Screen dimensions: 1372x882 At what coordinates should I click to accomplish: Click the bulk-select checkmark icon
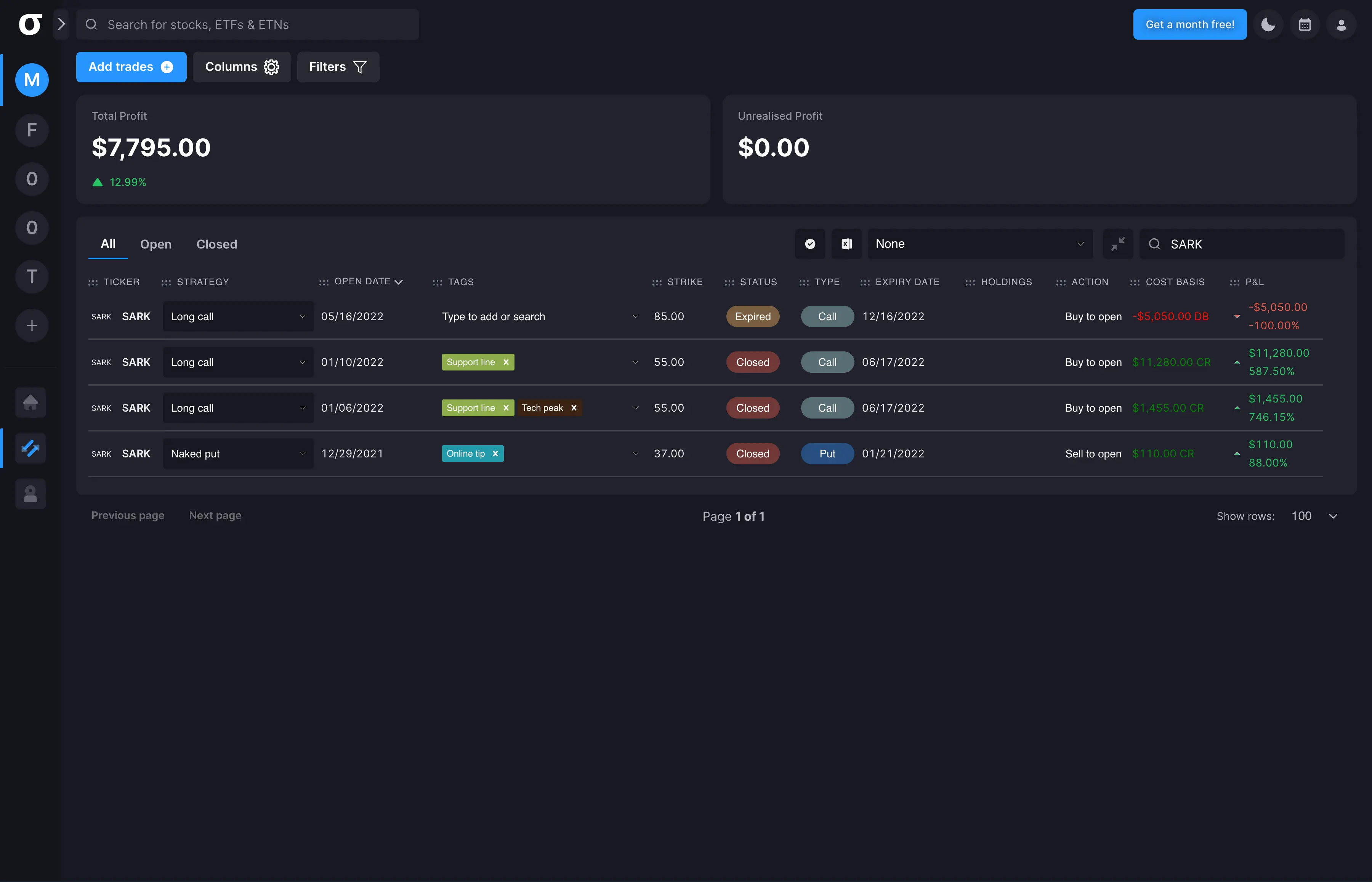pyautogui.click(x=809, y=244)
